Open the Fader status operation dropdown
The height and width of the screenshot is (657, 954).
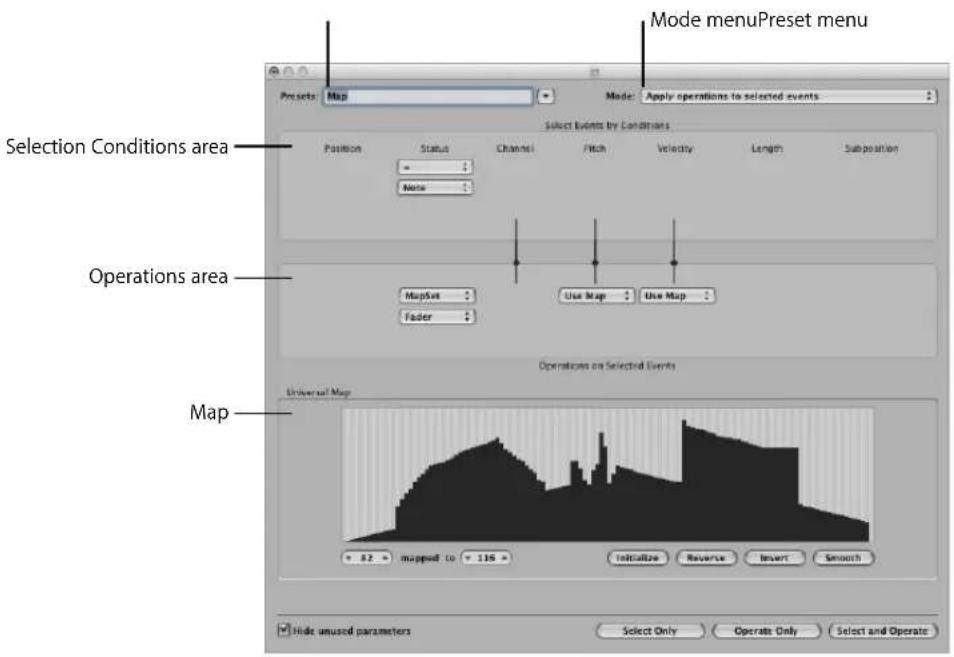click(437, 316)
